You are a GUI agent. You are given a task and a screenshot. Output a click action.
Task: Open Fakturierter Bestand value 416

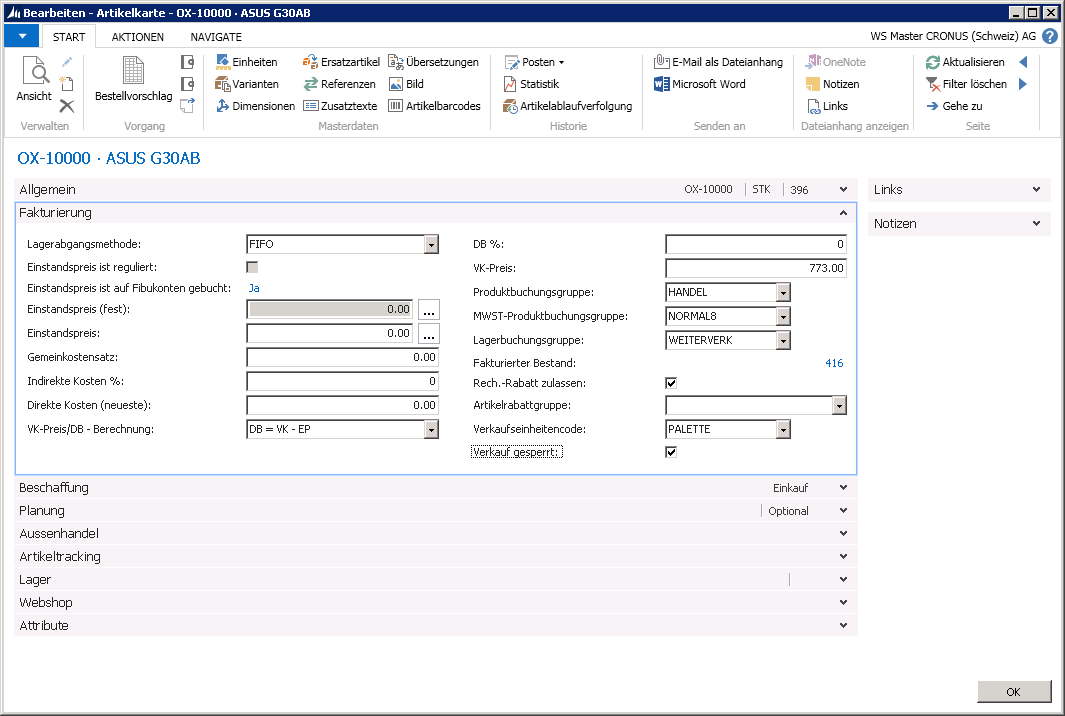pyautogui.click(x=834, y=363)
